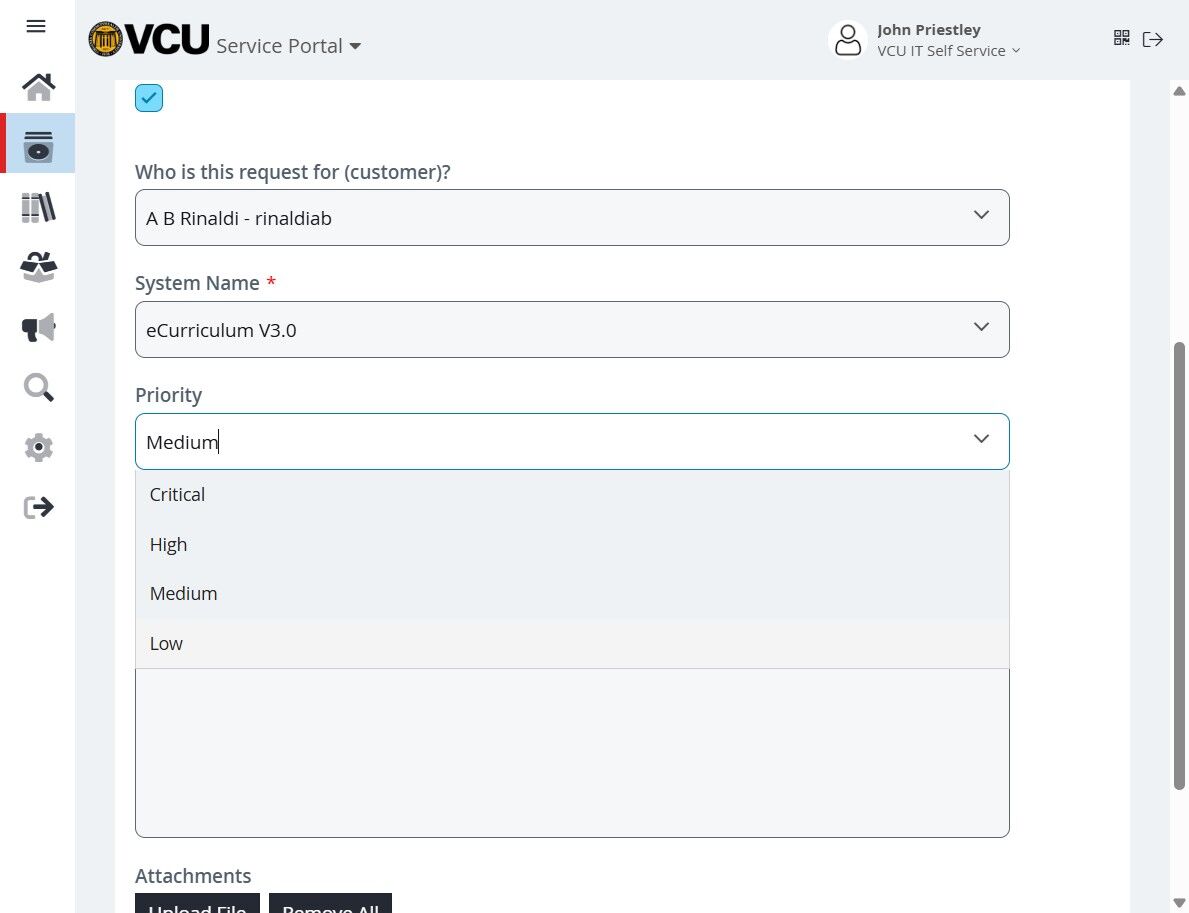
Task: Click the page vertical scrollbar thumb
Action: [1179, 565]
